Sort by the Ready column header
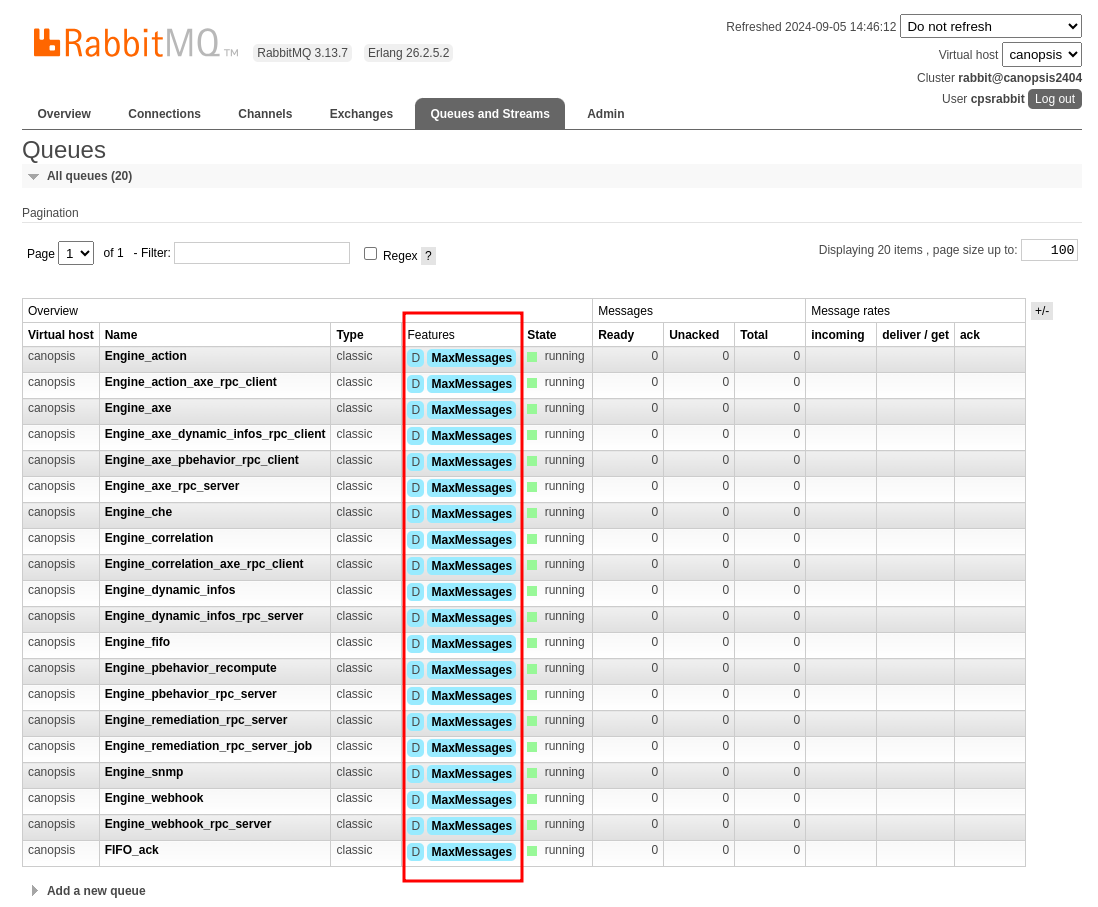 (616, 335)
